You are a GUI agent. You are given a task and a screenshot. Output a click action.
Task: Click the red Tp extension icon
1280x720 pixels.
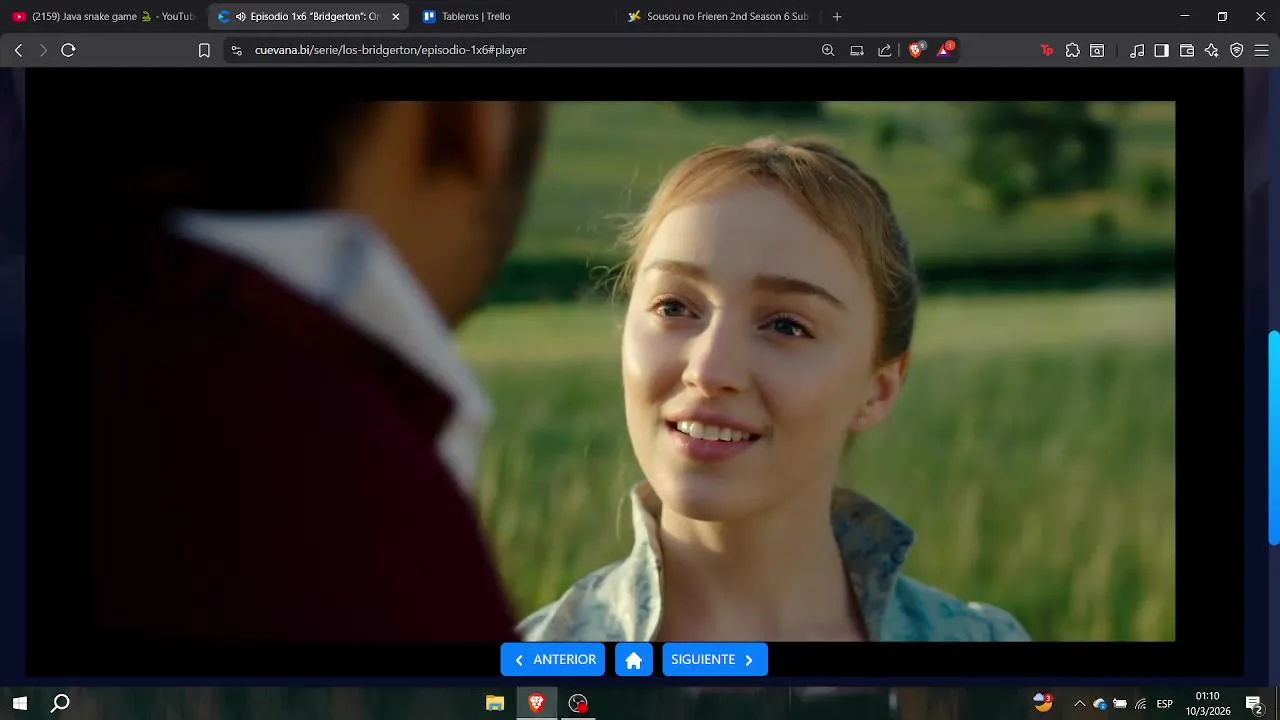1047,50
